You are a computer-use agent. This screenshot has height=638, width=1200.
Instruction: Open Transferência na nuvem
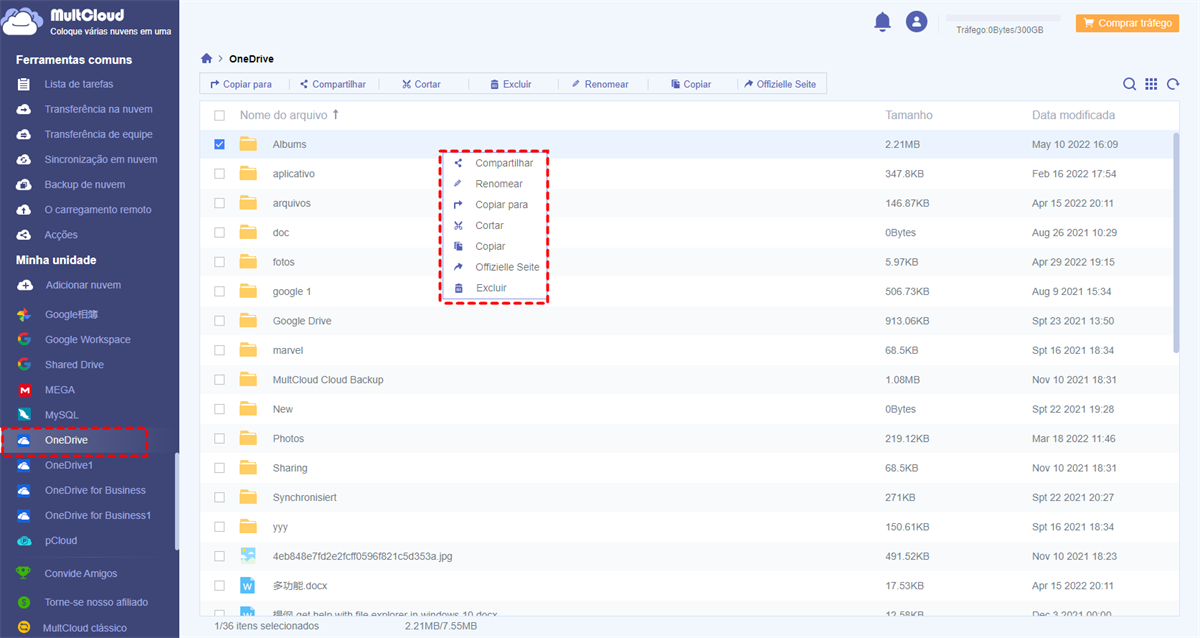pyautogui.click(x=99, y=109)
